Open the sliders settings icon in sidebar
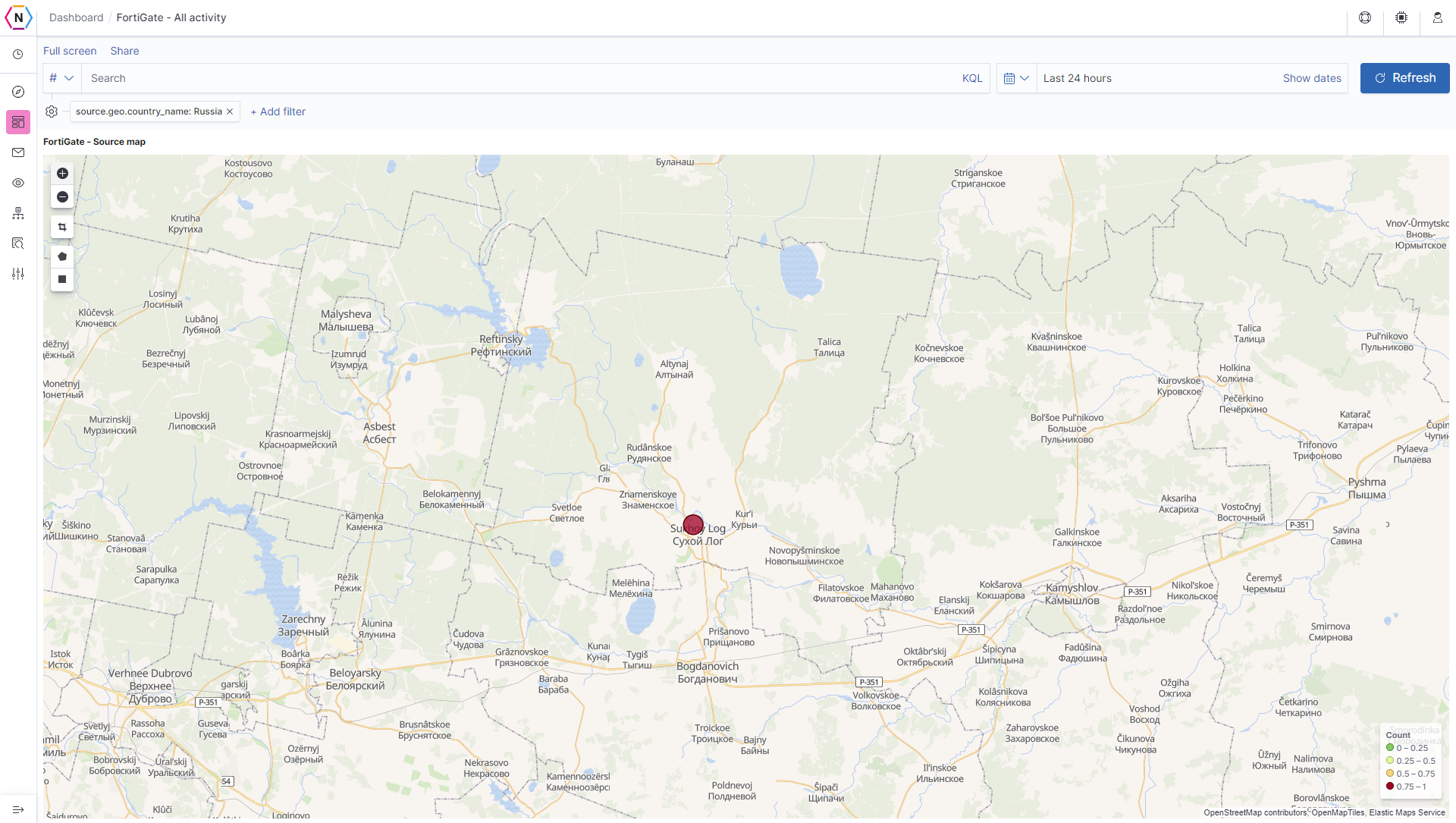This screenshot has height=823, width=1456. 18,274
